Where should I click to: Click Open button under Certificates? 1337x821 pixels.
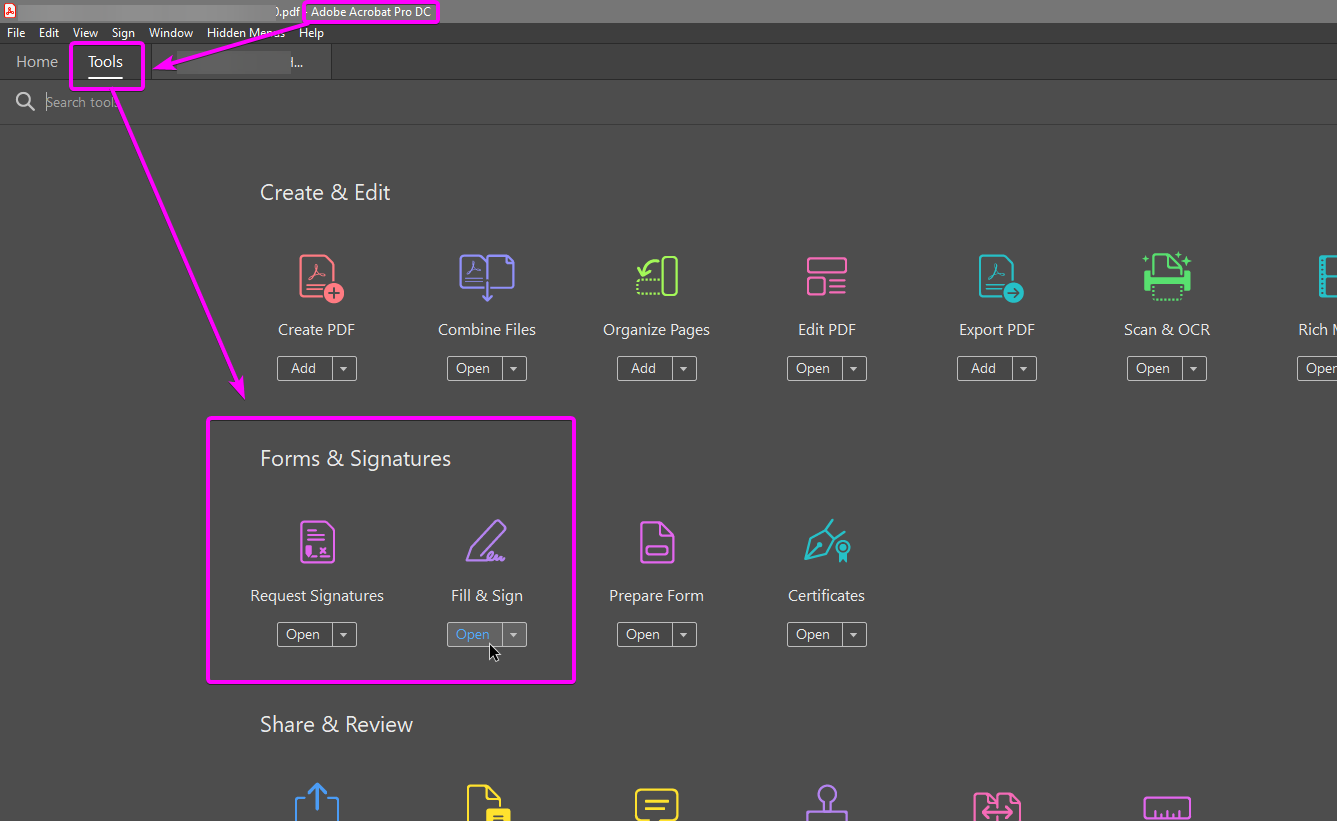pyautogui.click(x=814, y=634)
